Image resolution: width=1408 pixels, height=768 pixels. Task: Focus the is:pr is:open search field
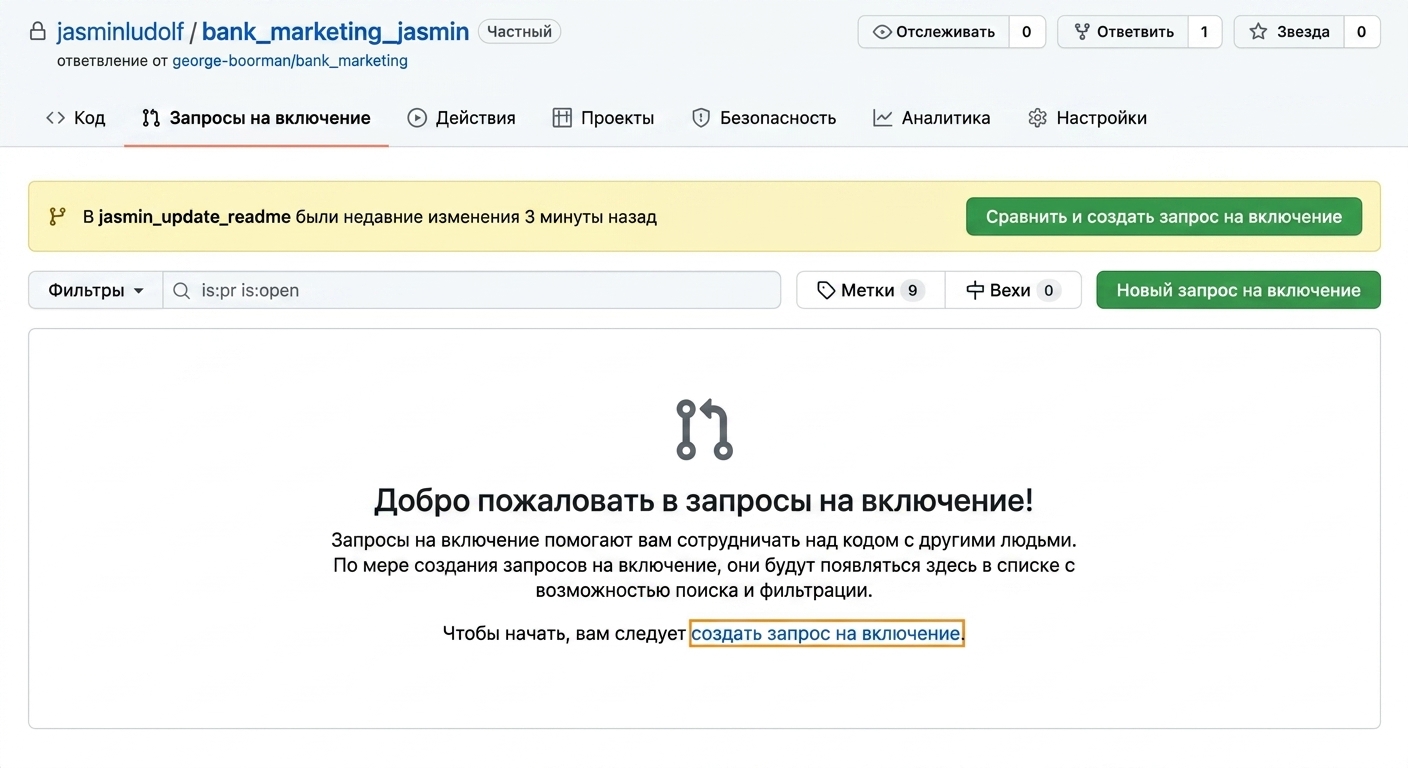click(472, 290)
